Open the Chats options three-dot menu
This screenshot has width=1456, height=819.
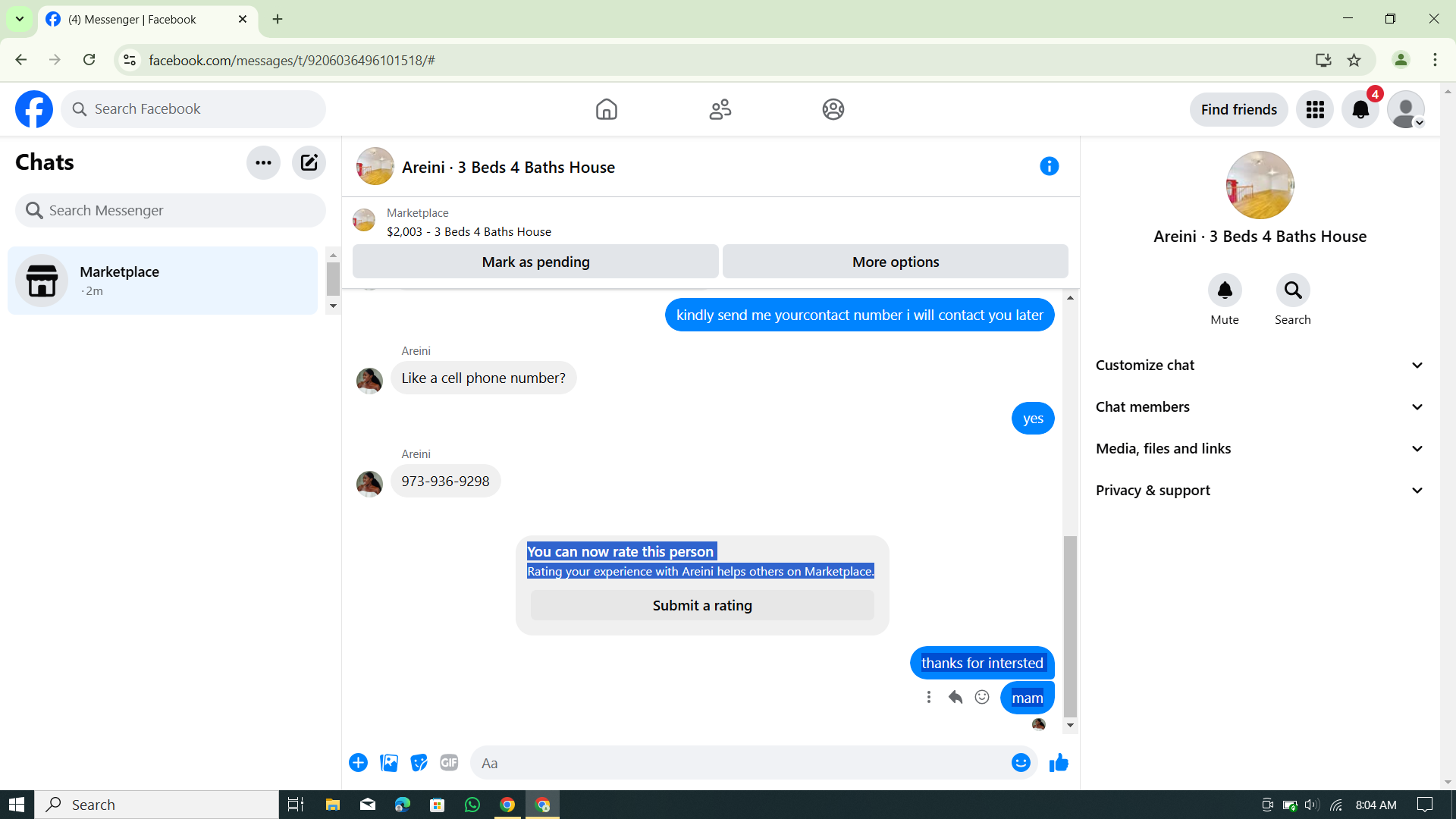(x=263, y=162)
